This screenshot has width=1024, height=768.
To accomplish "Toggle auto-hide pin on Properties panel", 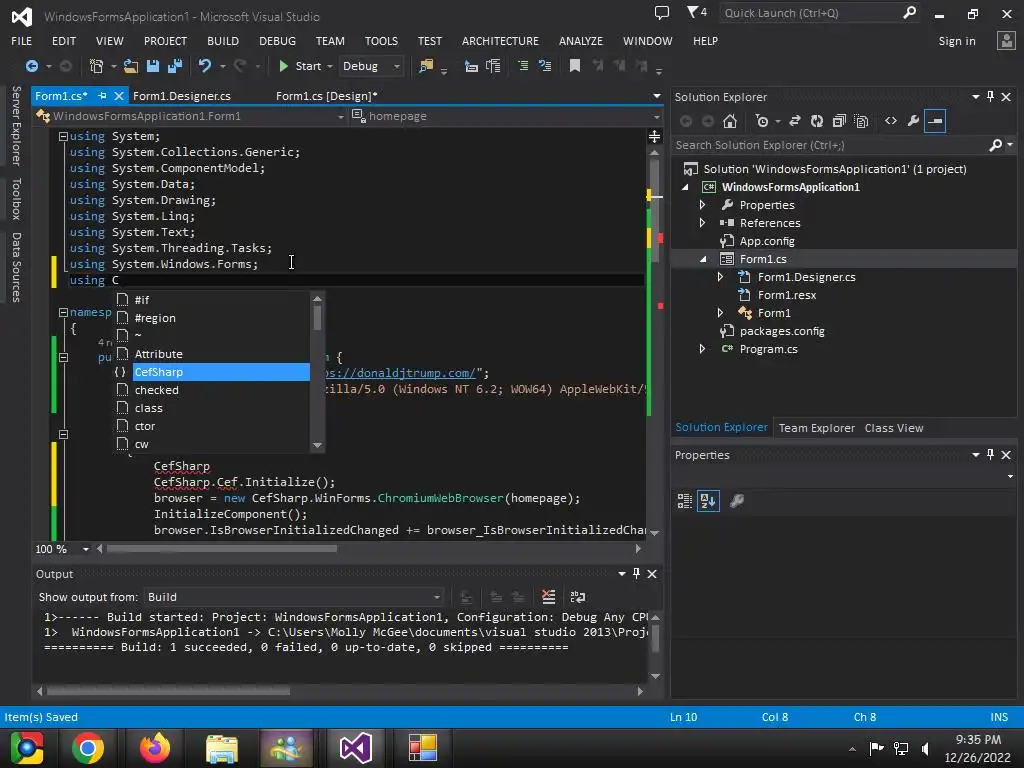I will 991,455.
